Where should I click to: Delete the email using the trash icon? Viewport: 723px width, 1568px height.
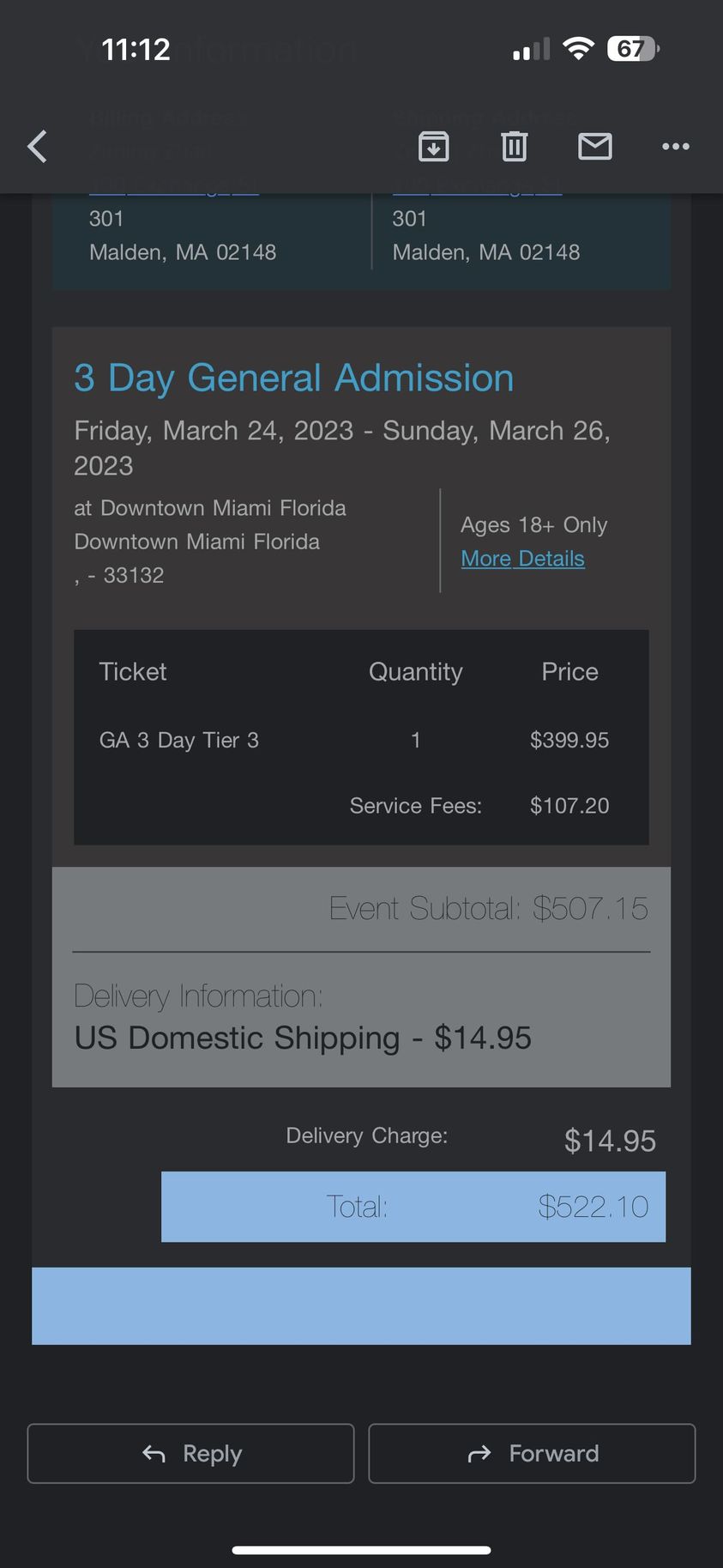point(514,147)
